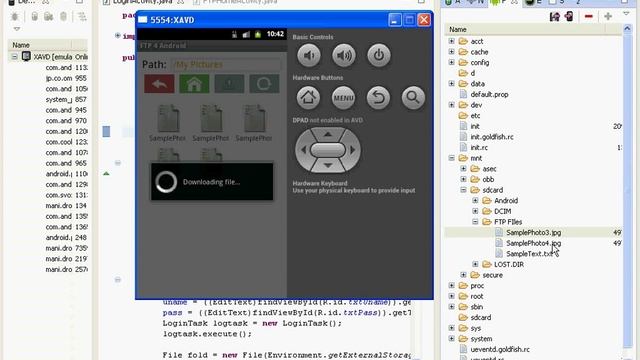Screen dimensions: 640x360
Task: Select the default.prop file
Action: [489, 94]
